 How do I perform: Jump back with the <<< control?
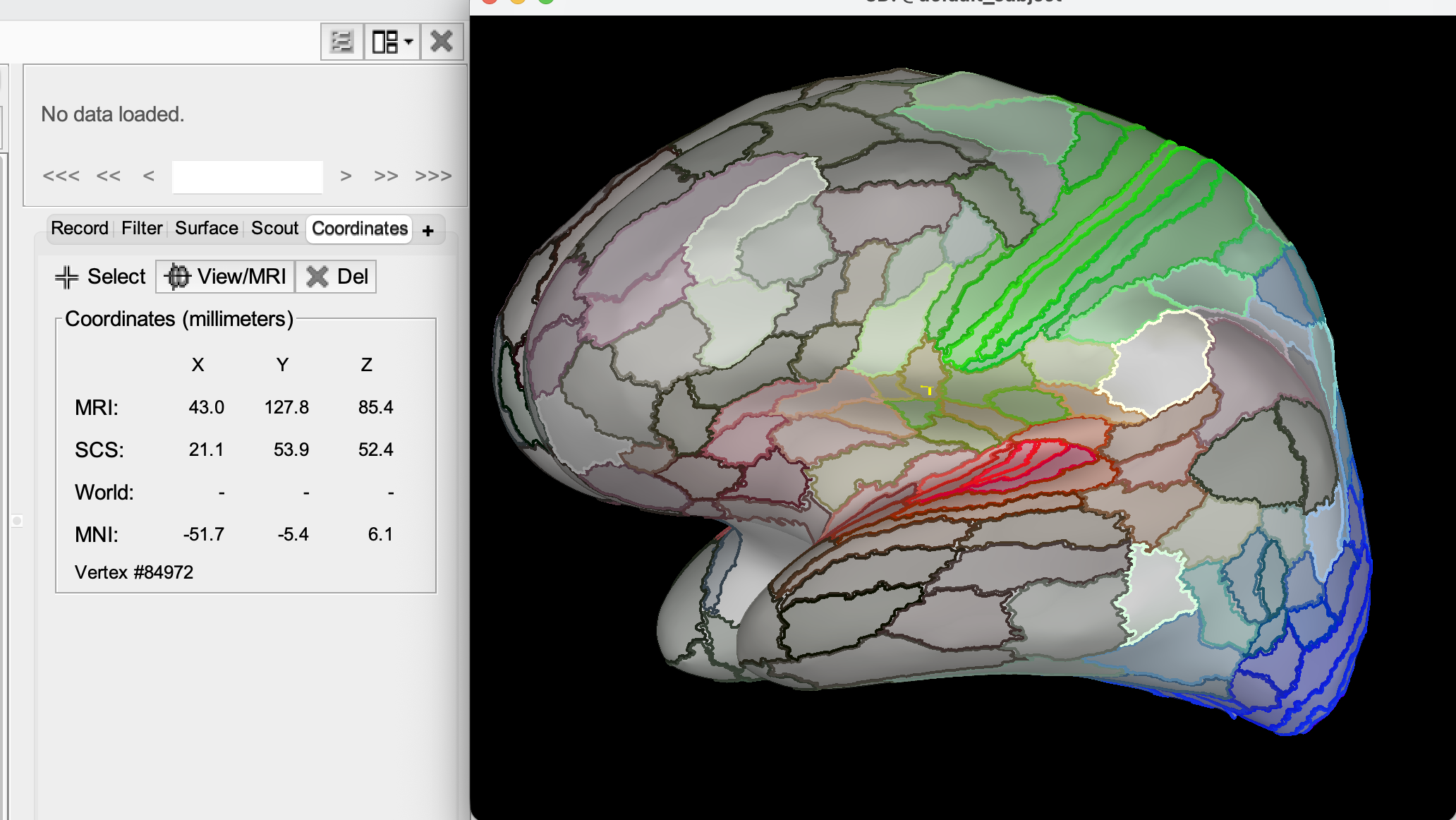61,176
